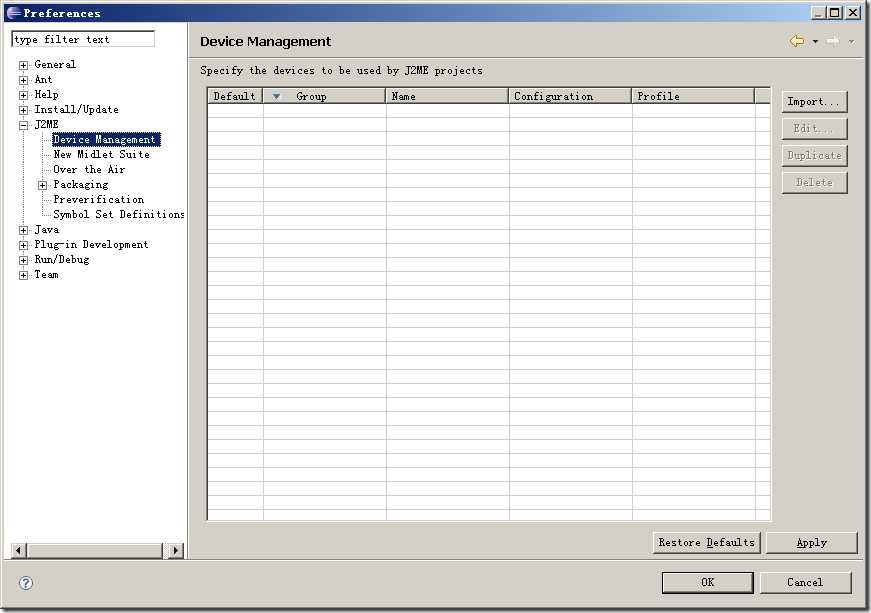Sort by the Group column header

click(324, 96)
